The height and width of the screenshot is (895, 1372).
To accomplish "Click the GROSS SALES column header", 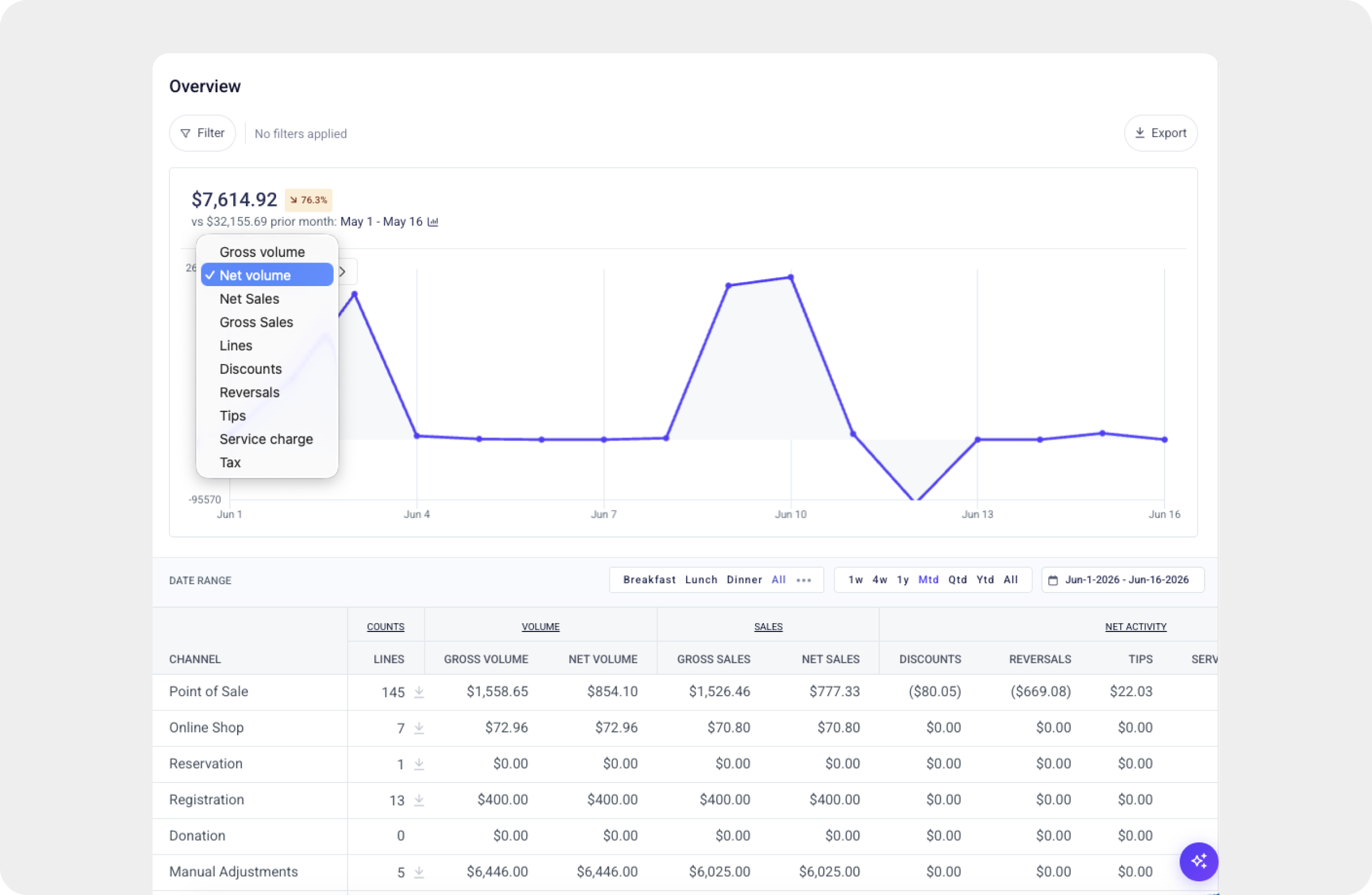I will (x=713, y=659).
